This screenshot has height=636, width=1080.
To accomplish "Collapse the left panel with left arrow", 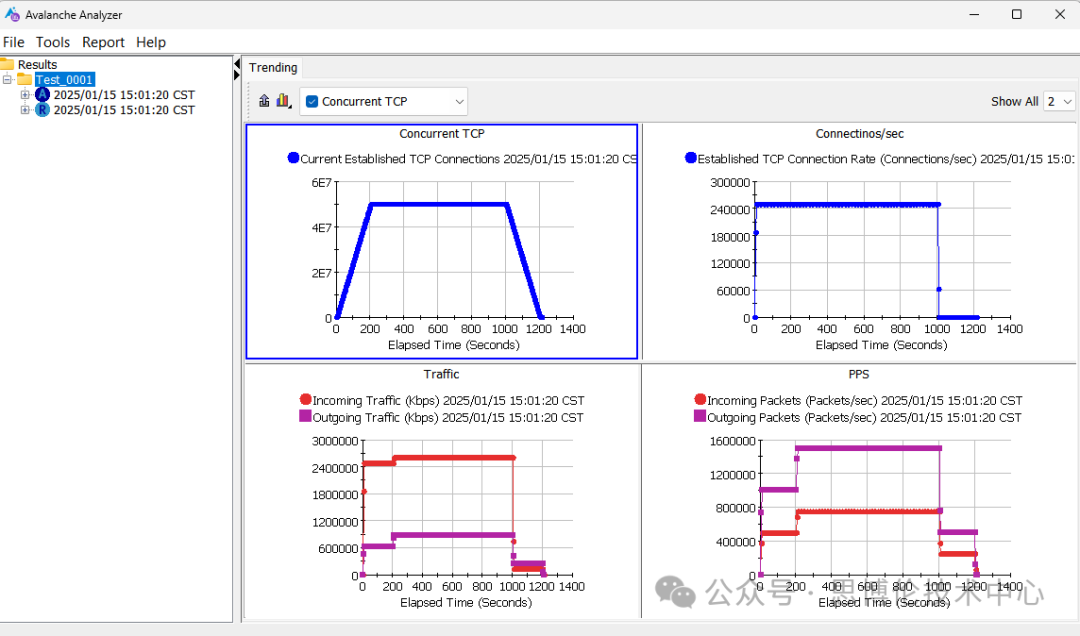I will click(237, 64).
